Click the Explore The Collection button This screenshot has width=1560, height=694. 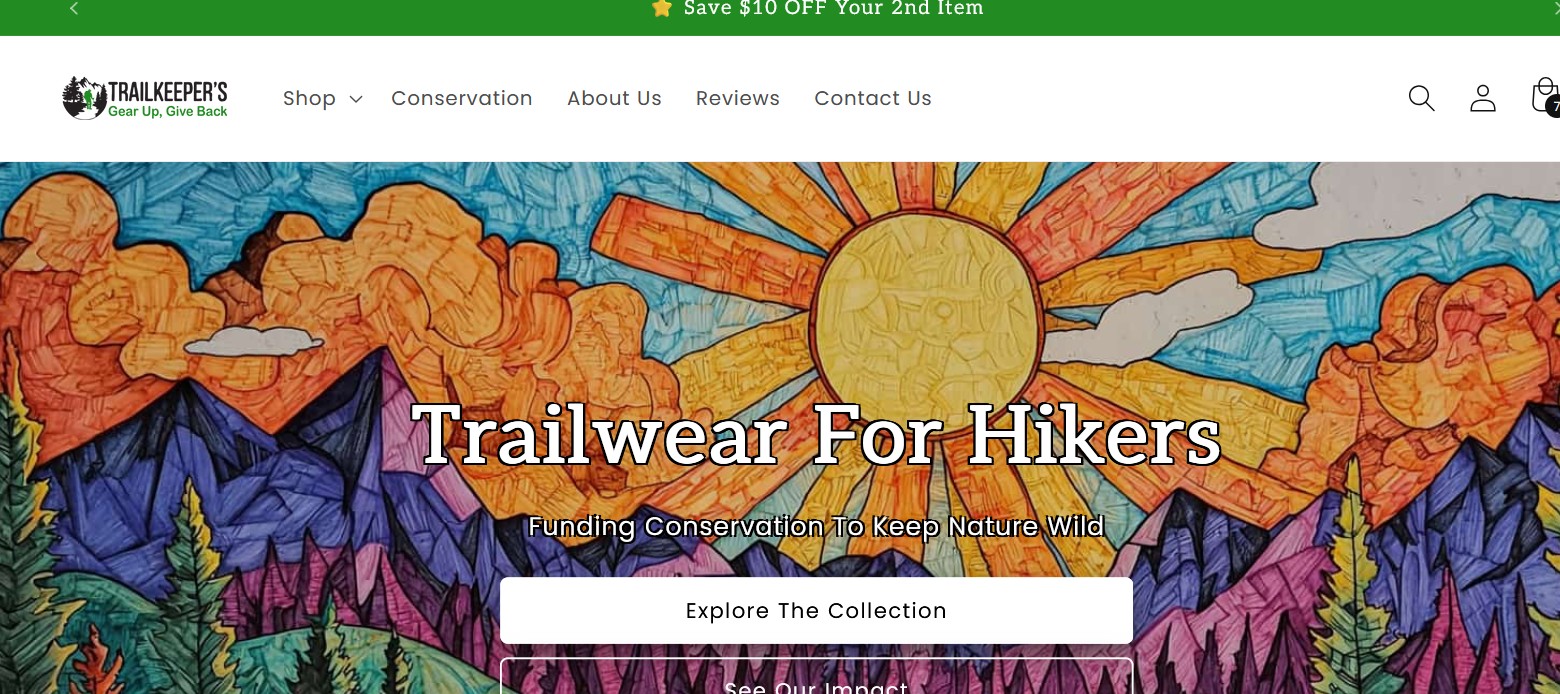click(816, 610)
